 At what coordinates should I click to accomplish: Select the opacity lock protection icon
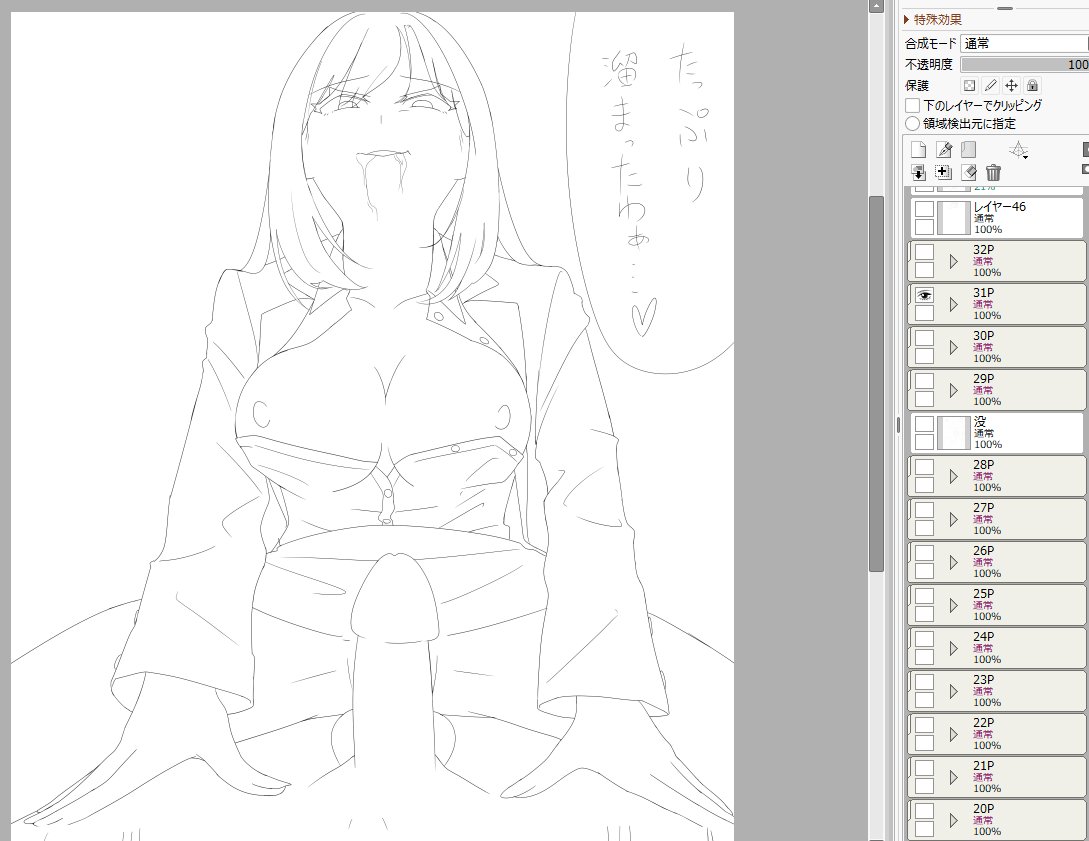pyautogui.click(x=970, y=85)
